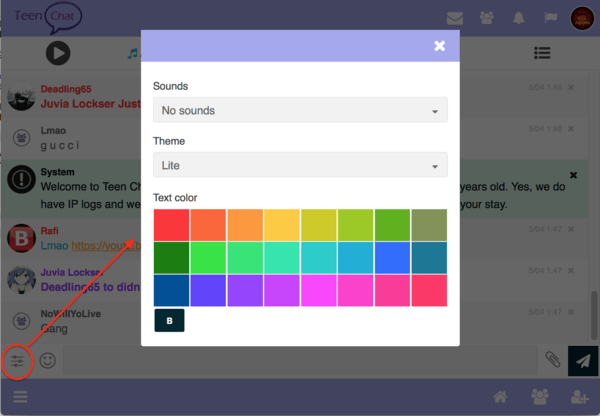The height and width of the screenshot is (416, 600).
Task: Open the friends group icon in header
Action: (x=487, y=18)
